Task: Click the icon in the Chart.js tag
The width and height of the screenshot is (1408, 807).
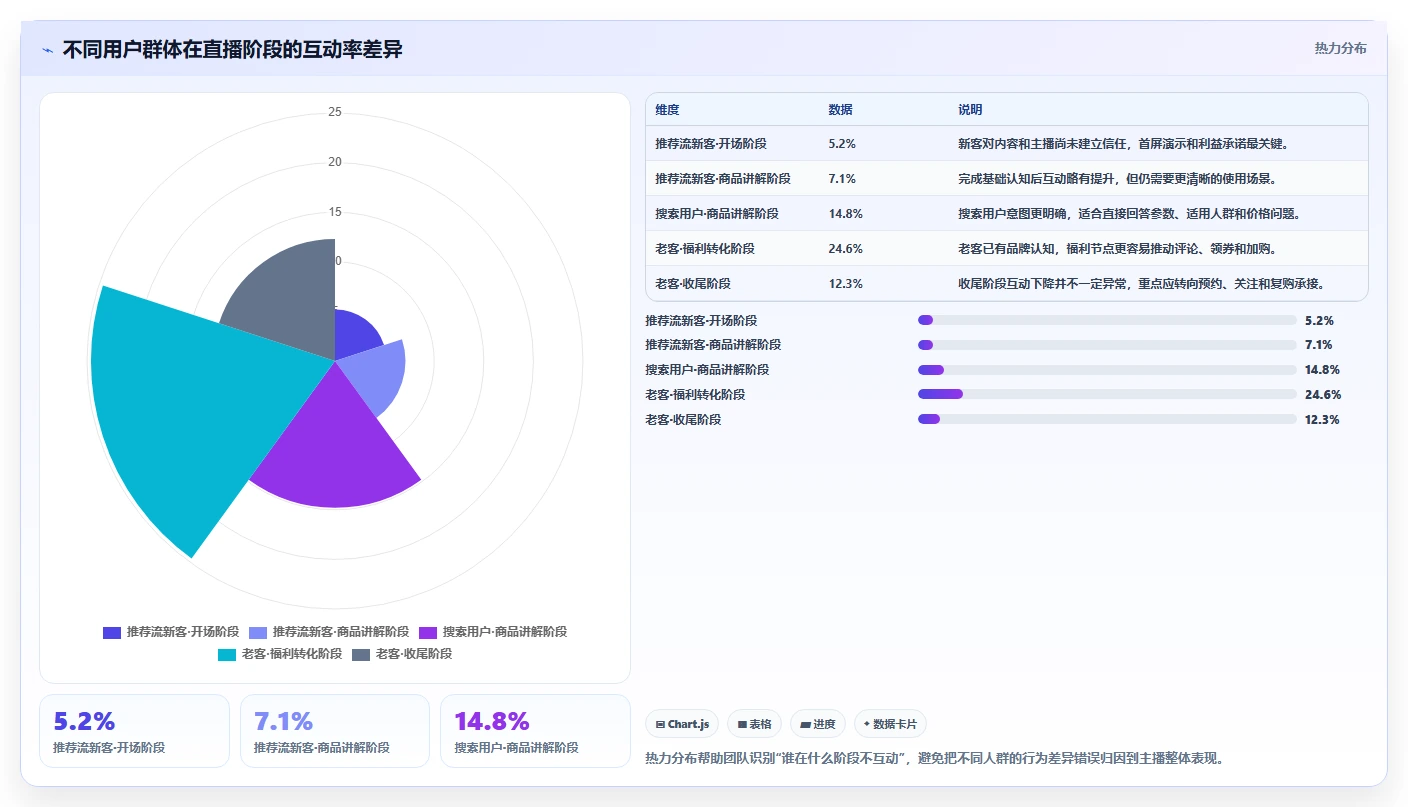Action: (x=660, y=724)
